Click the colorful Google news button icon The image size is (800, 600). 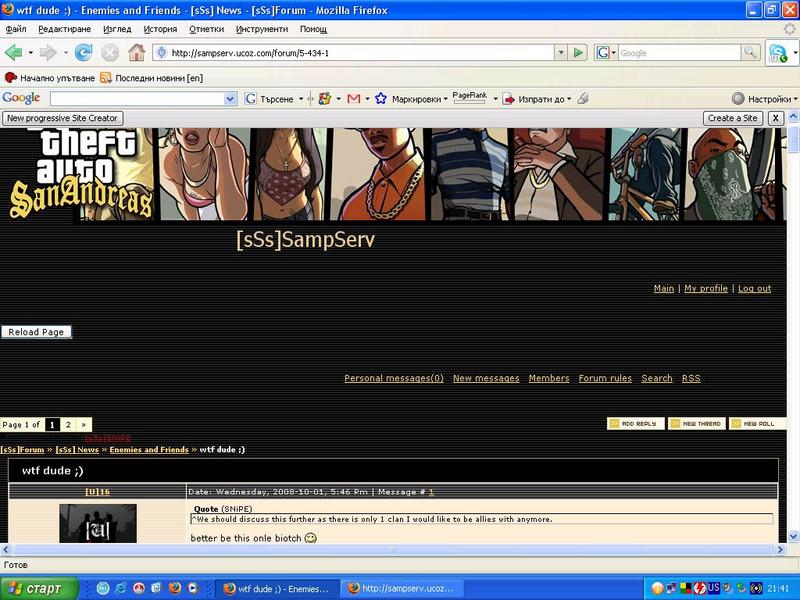tap(324, 98)
